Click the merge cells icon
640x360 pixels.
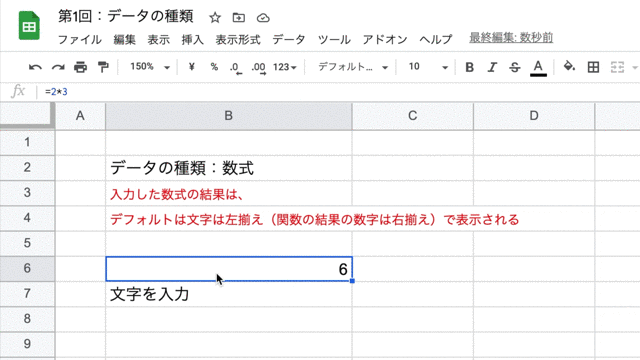tap(617, 67)
